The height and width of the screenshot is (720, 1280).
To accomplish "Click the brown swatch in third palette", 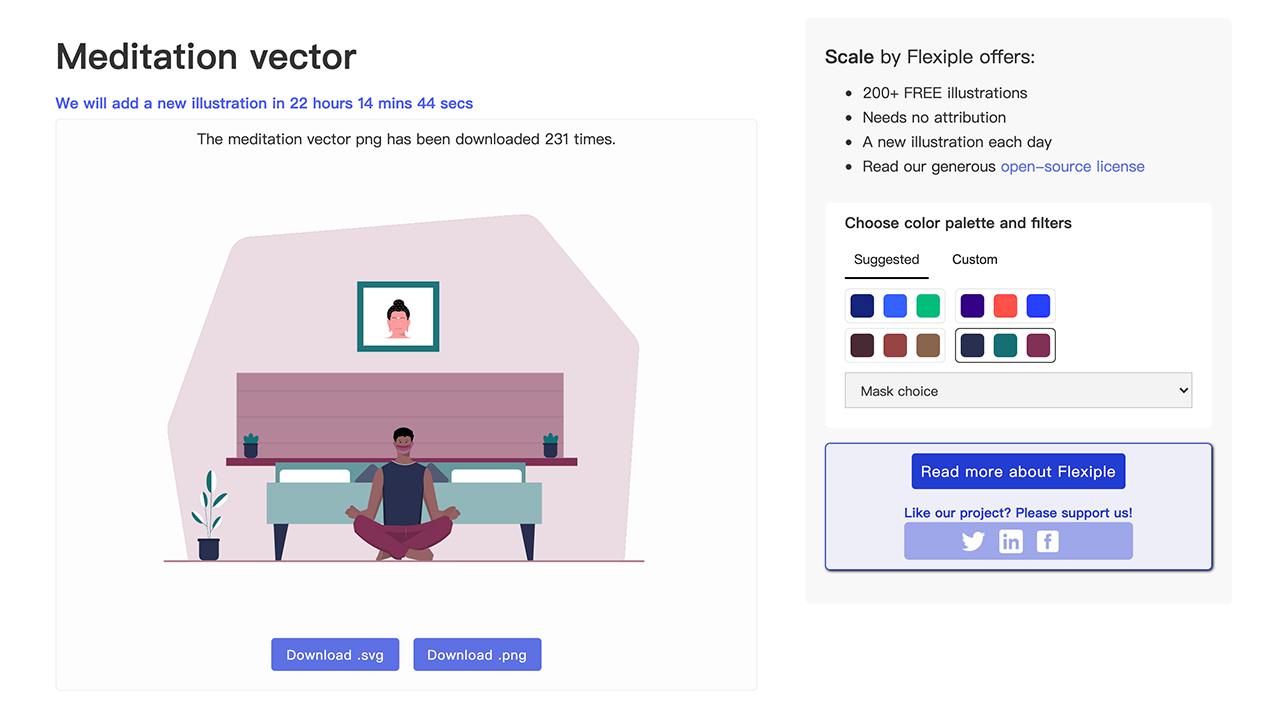I will (x=928, y=346).
